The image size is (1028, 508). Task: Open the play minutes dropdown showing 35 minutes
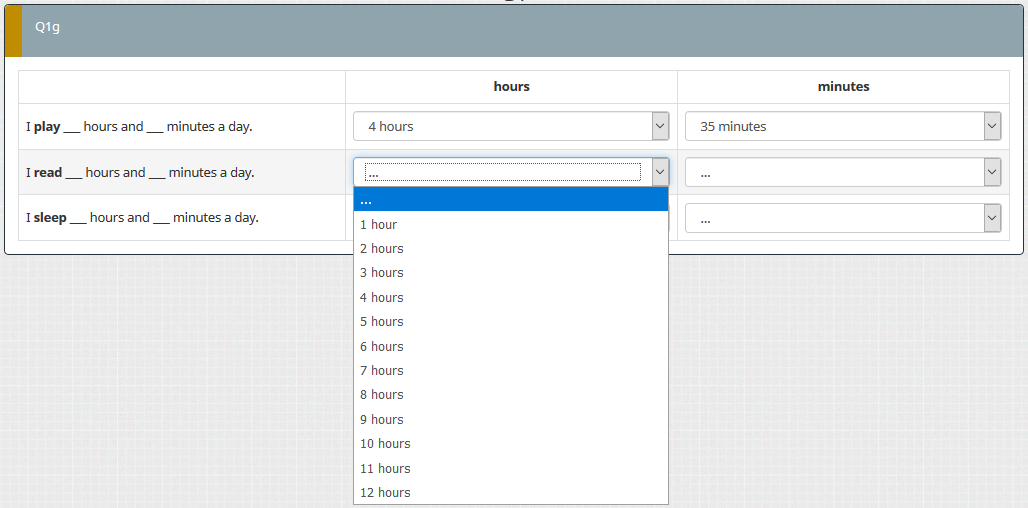click(842, 126)
